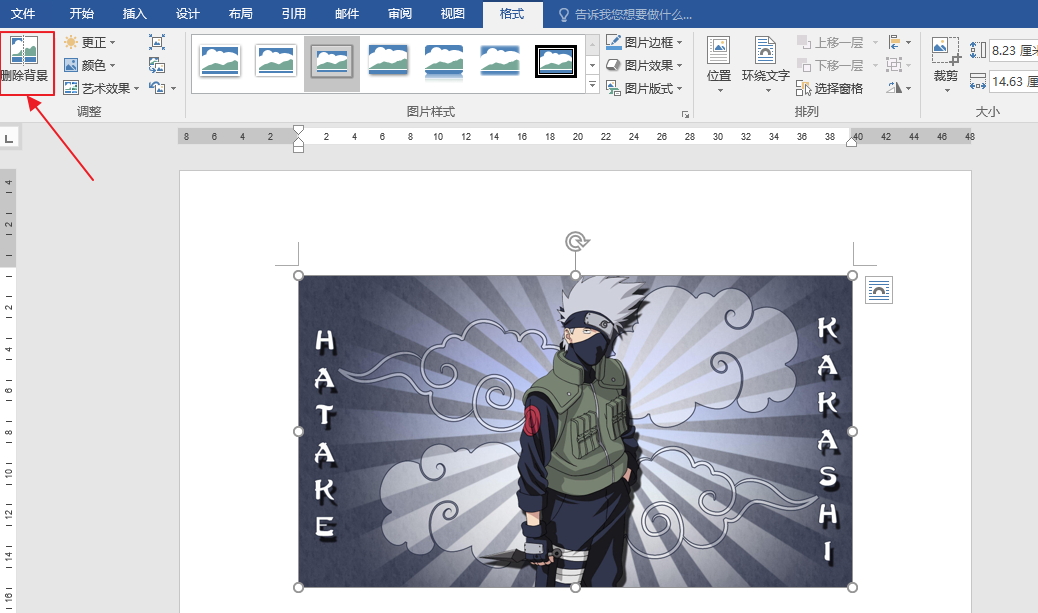Click the Change Picture icon

[x=157, y=65]
